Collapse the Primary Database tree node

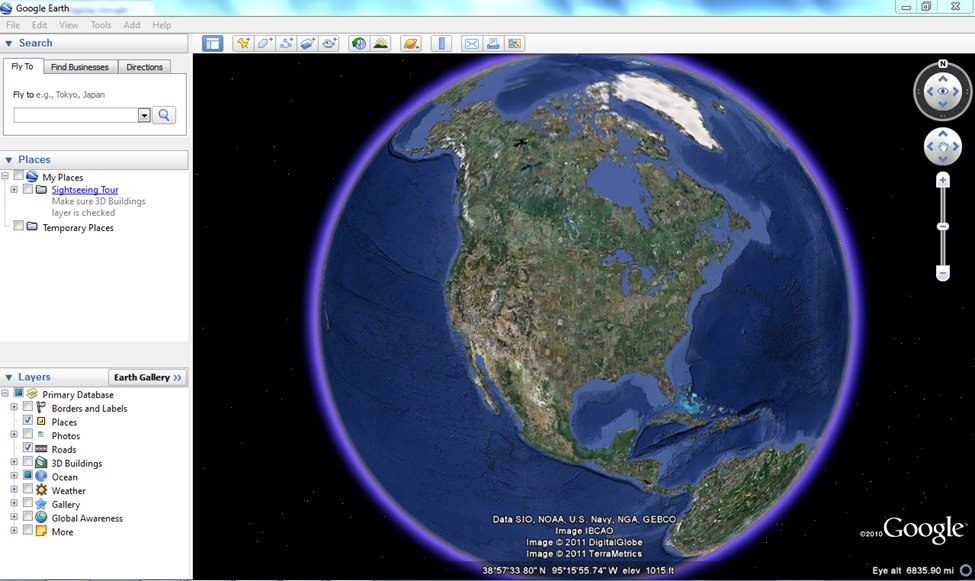tap(5, 394)
